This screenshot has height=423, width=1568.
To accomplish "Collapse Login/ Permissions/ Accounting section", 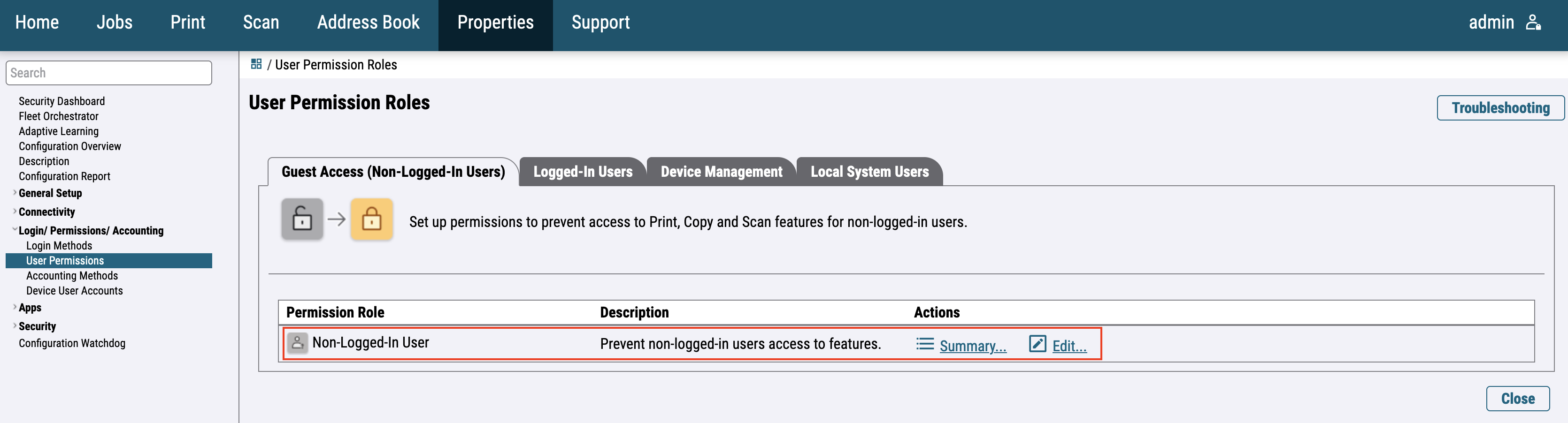I will tap(15, 230).
